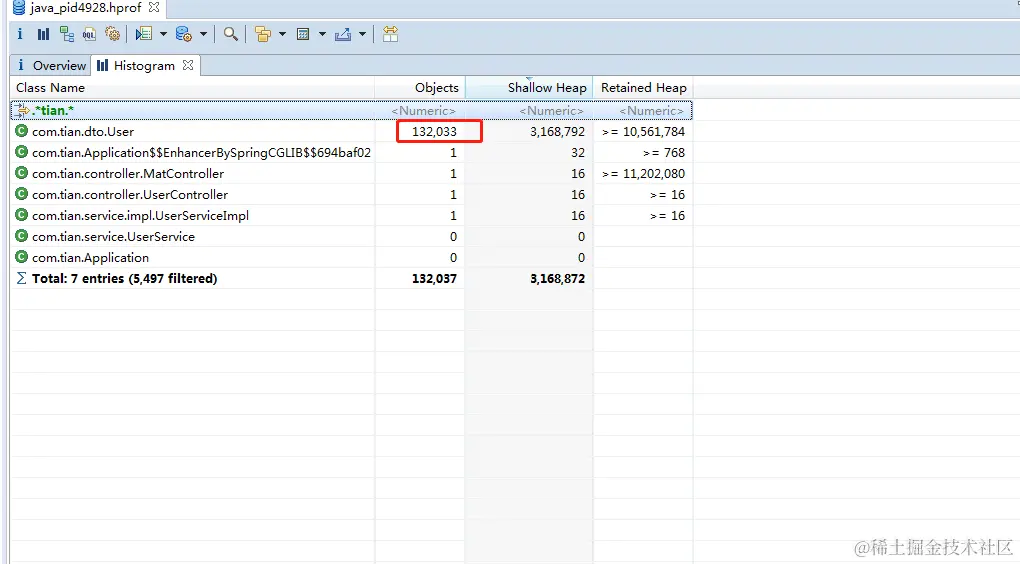Viewport: 1020px width, 564px height.
Task: Sort by Class Name column header
Action: tap(193, 87)
